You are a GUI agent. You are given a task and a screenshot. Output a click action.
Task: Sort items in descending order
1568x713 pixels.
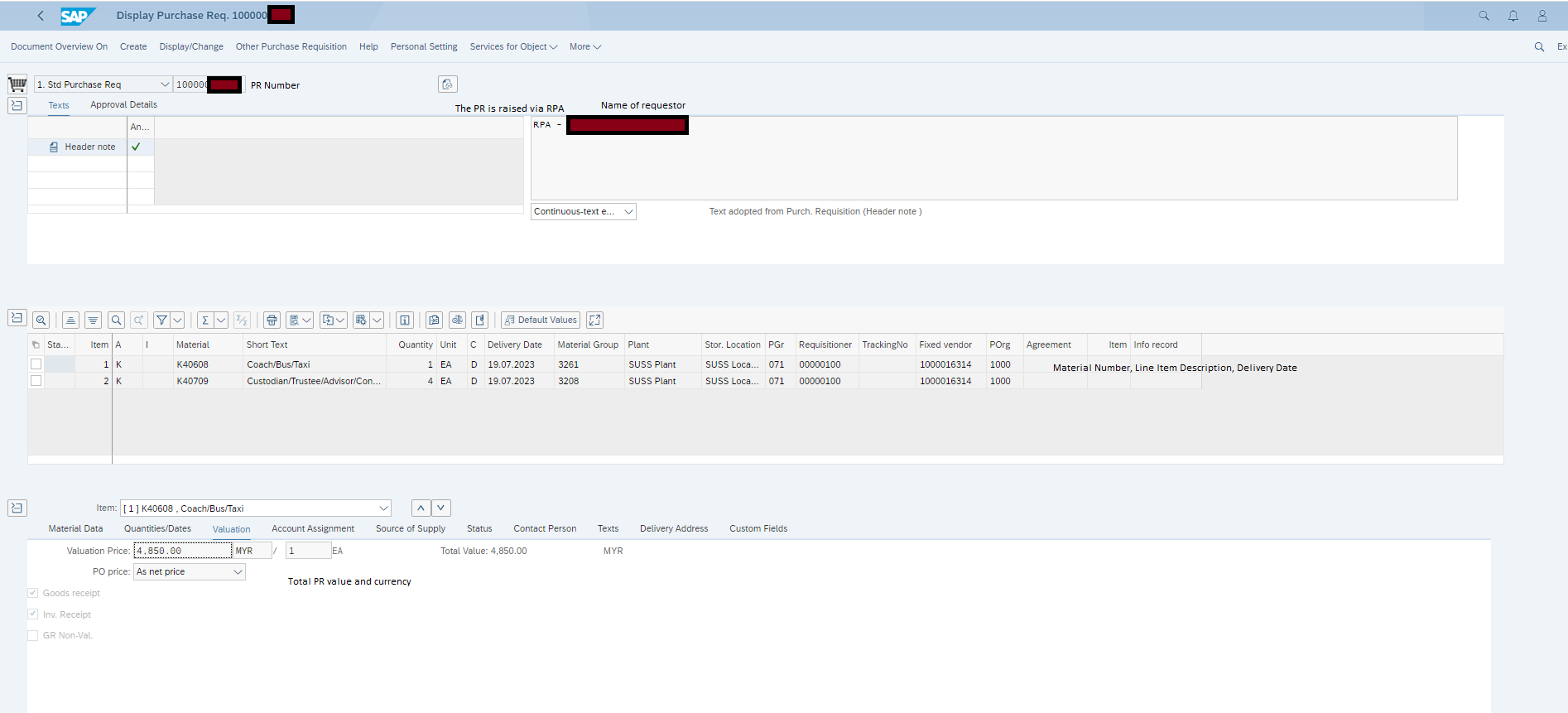click(x=94, y=320)
